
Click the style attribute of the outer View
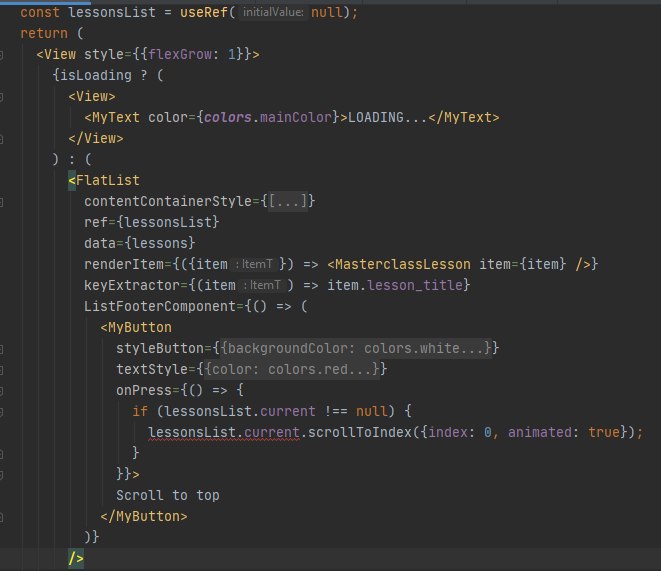pos(104,55)
